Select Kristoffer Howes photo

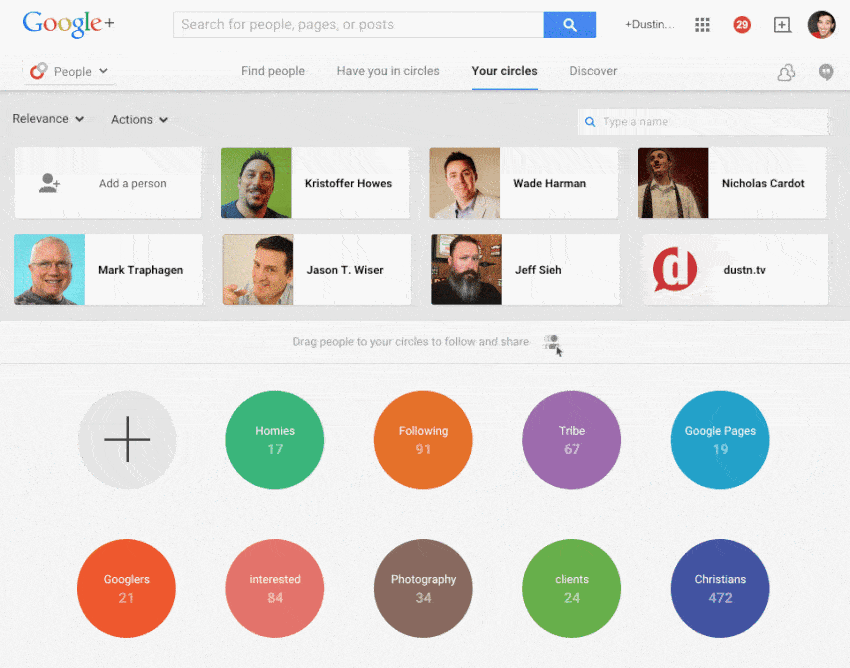point(256,183)
